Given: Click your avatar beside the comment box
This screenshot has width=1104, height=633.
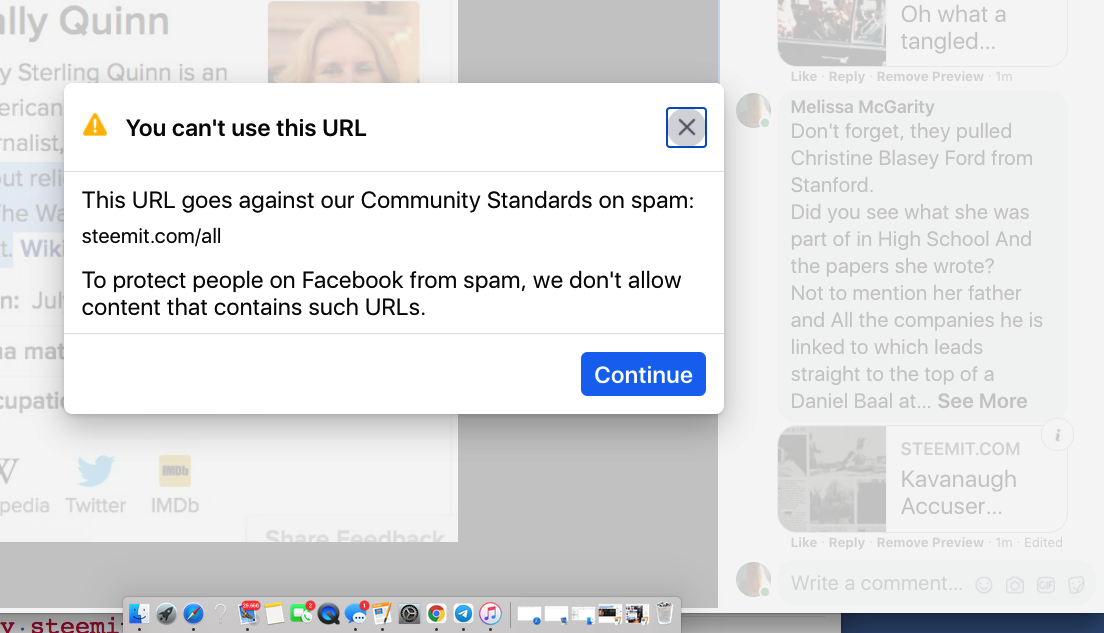Looking at the screenshot, I should (753, 579).
